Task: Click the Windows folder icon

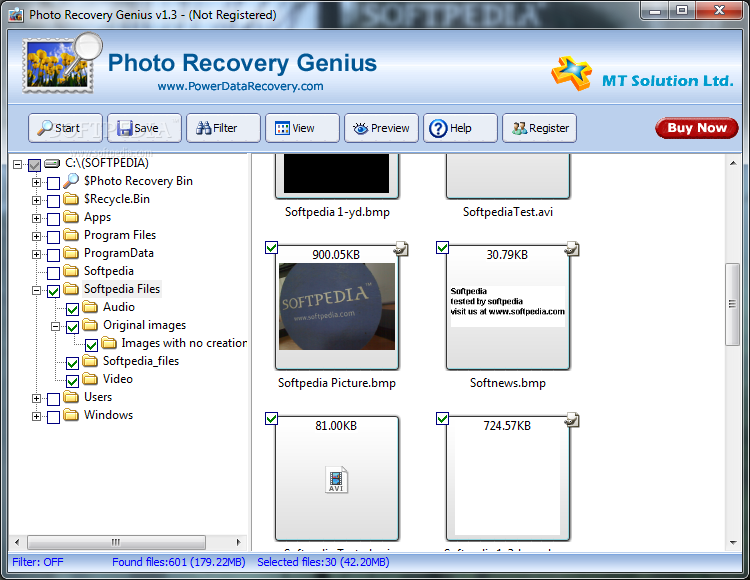Action: coord(71,415)
